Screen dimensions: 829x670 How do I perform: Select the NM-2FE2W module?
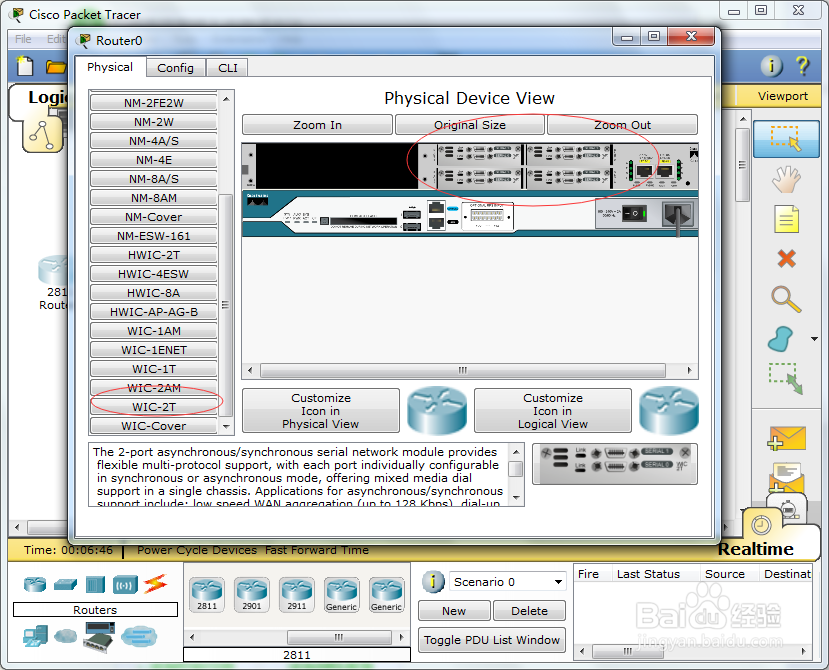click(153, 103)
